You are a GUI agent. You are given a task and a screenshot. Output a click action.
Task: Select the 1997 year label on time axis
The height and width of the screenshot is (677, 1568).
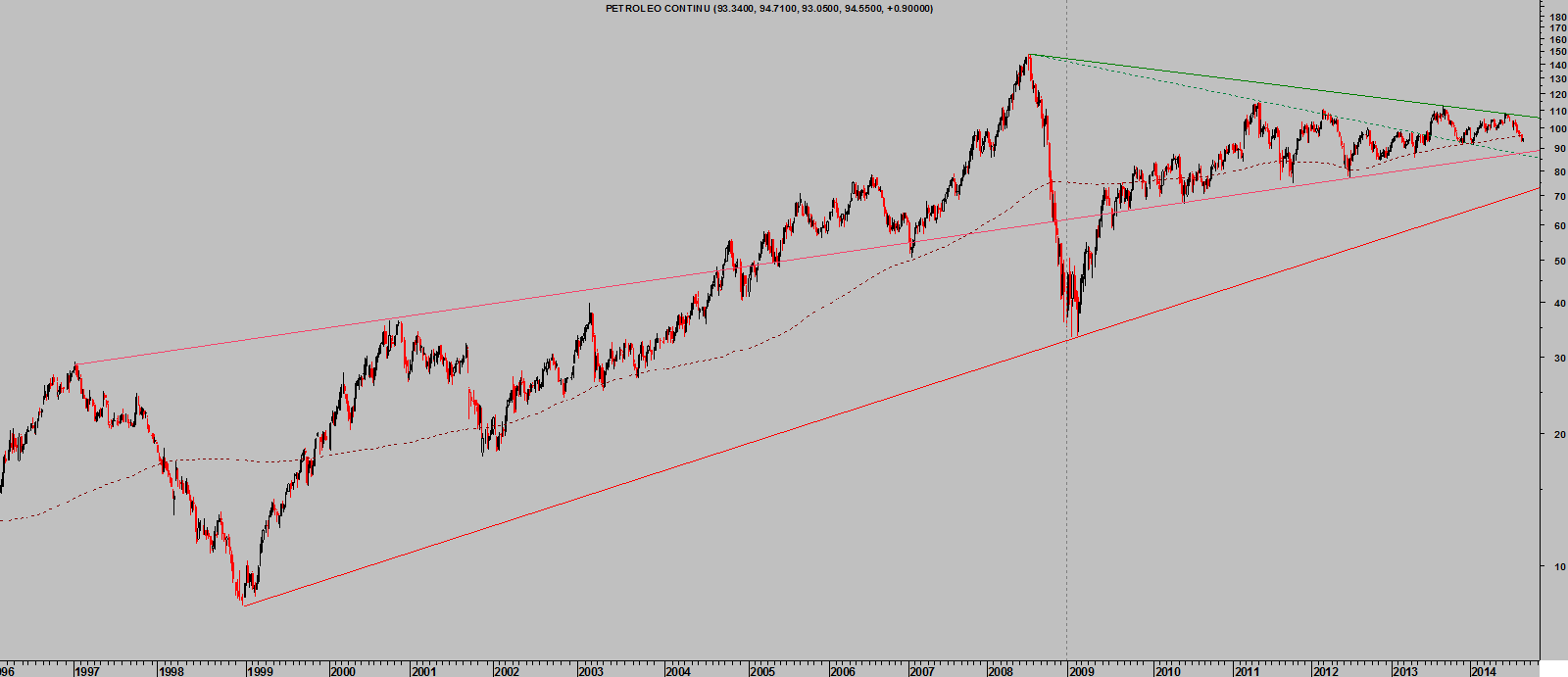pos(86,671)
